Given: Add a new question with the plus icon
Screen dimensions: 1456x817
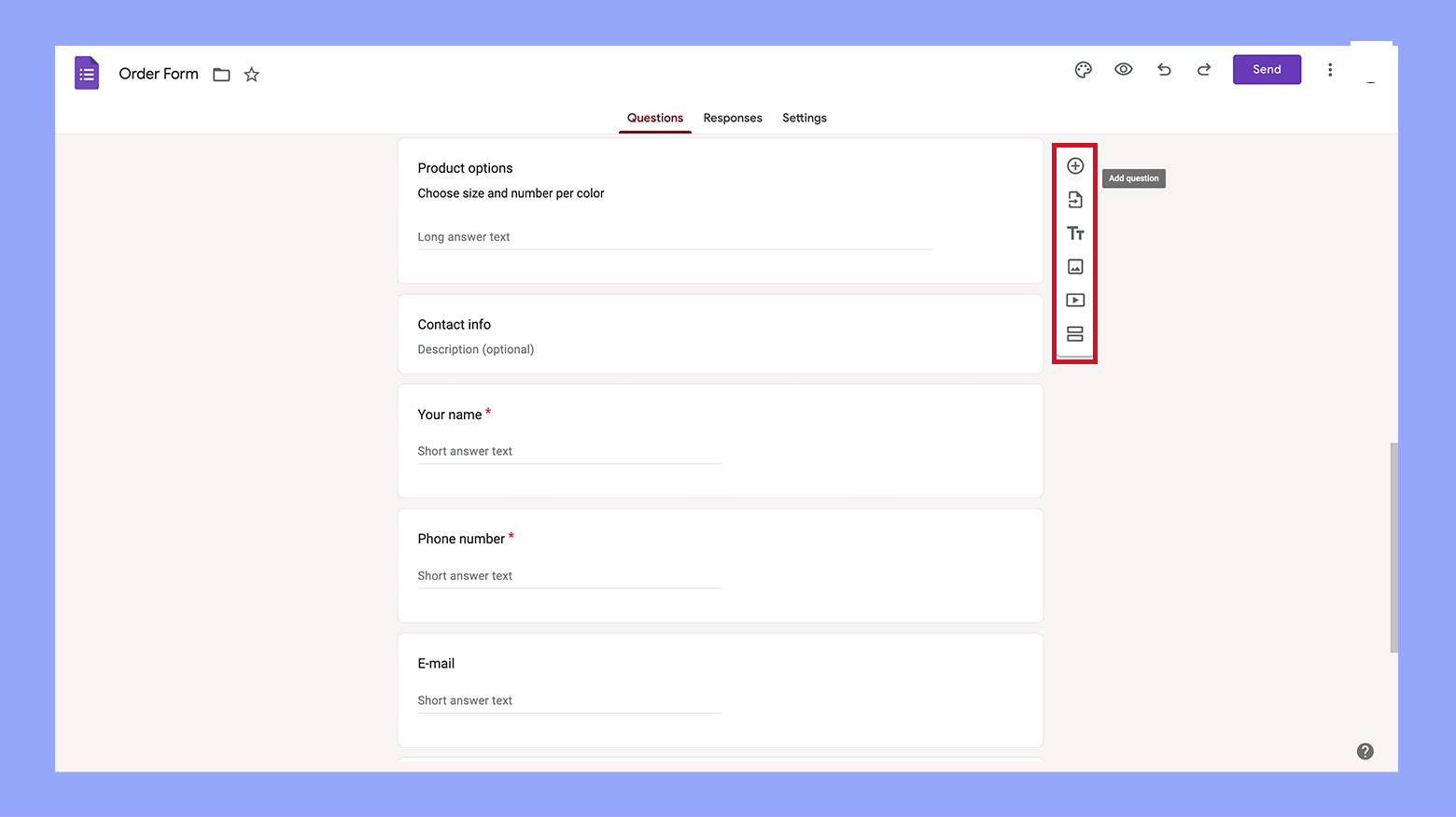Looking at the screenshot, I should point(1074,165).
